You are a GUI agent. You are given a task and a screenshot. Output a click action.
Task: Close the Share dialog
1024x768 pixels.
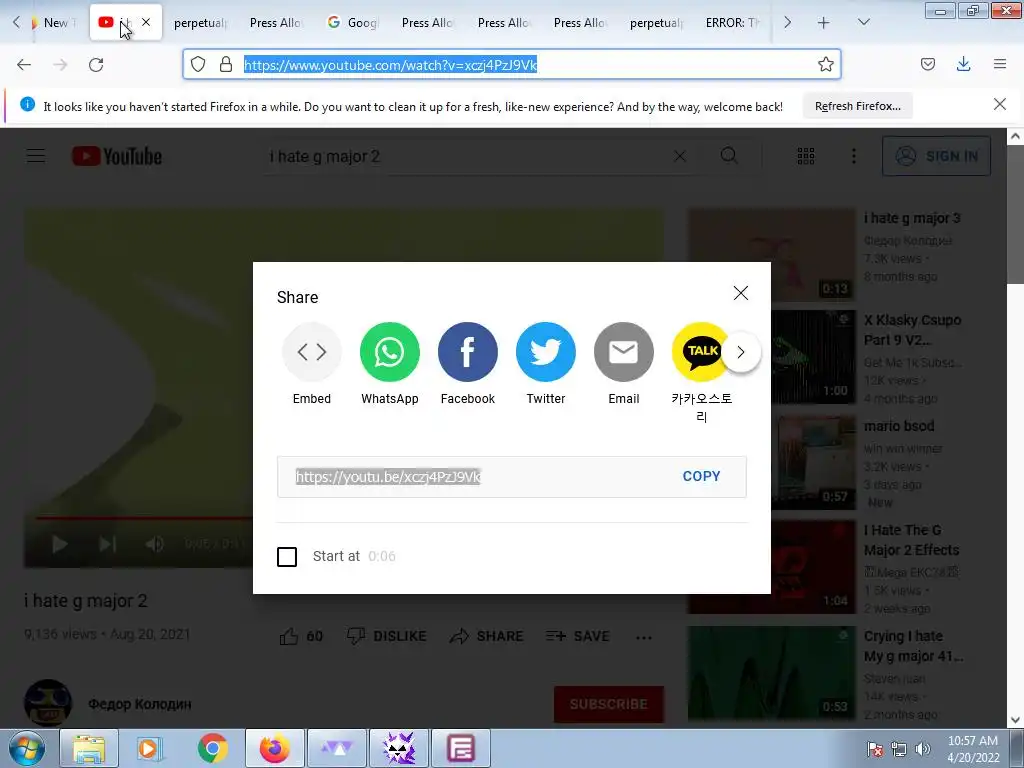pyautogui.click(x=741, y=293)
